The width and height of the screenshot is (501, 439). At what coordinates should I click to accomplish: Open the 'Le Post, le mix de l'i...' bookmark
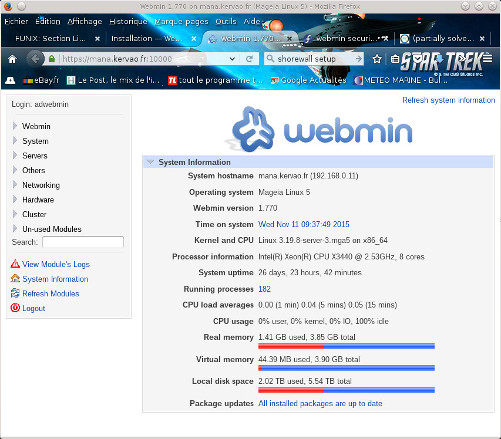click(x=113, y=80)
